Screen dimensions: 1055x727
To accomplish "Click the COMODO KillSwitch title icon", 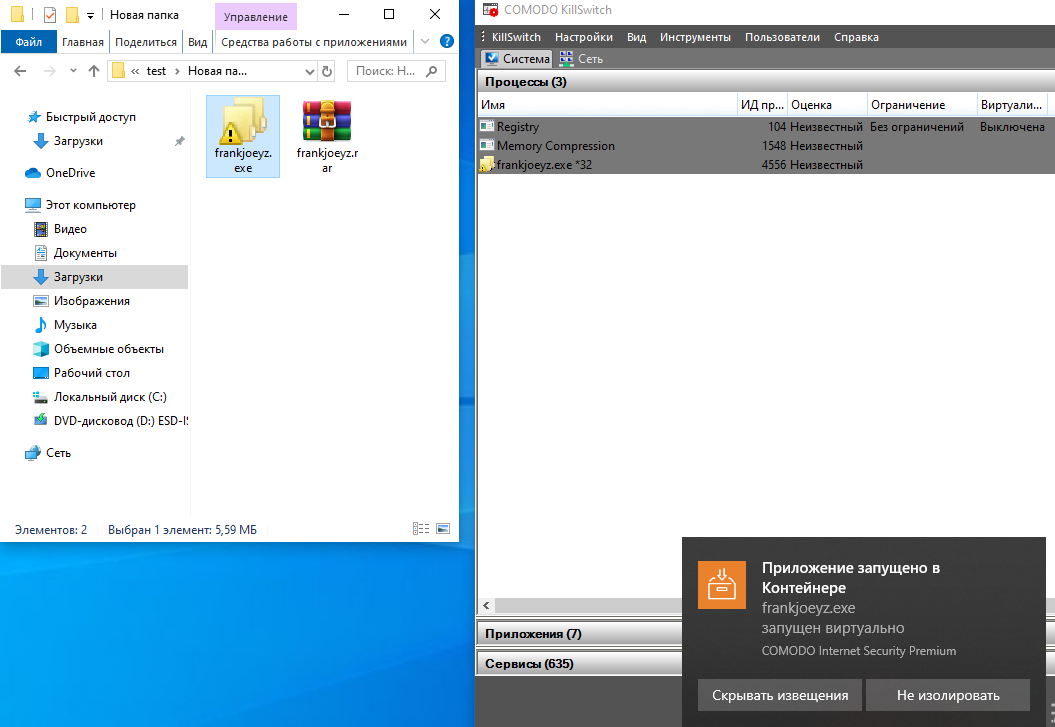I will [x=490, y=10].
